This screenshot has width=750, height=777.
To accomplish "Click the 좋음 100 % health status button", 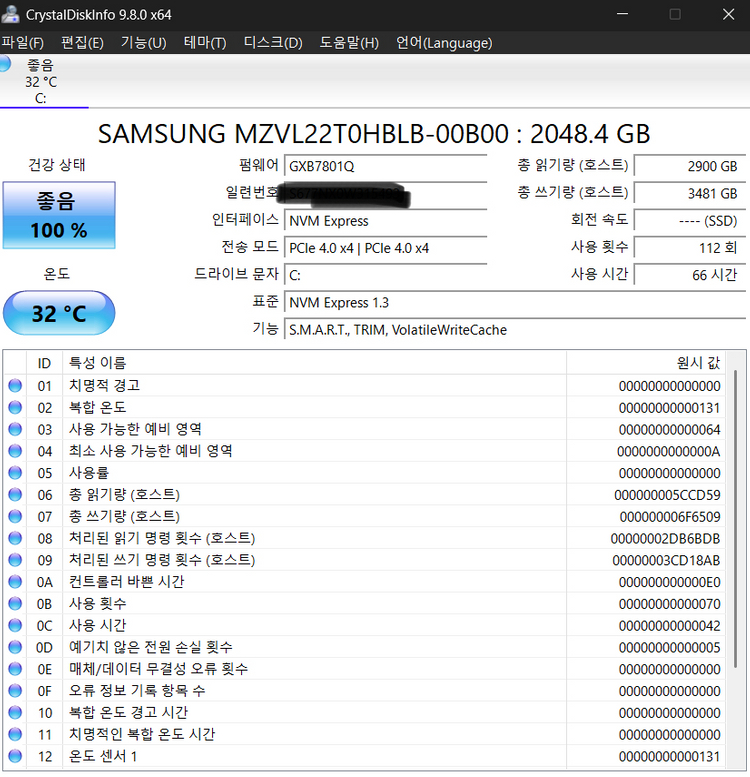I will pos(59,215).
